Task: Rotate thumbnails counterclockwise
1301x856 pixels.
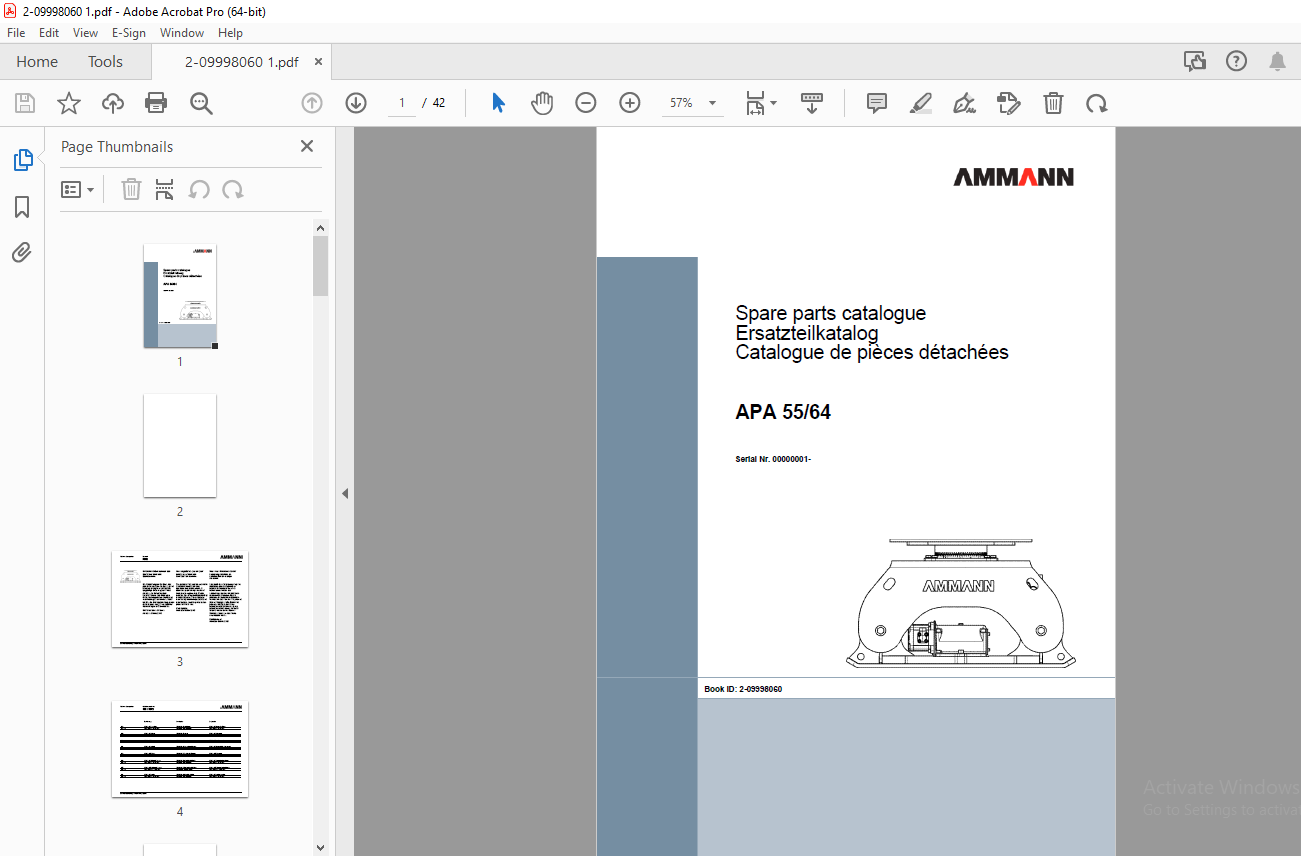Action: (x=199, y=190)
